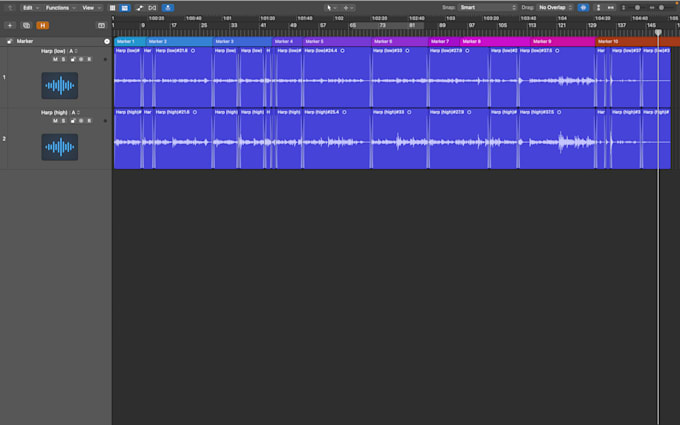Adjust the horizontal zoom slider

(661, 7)
